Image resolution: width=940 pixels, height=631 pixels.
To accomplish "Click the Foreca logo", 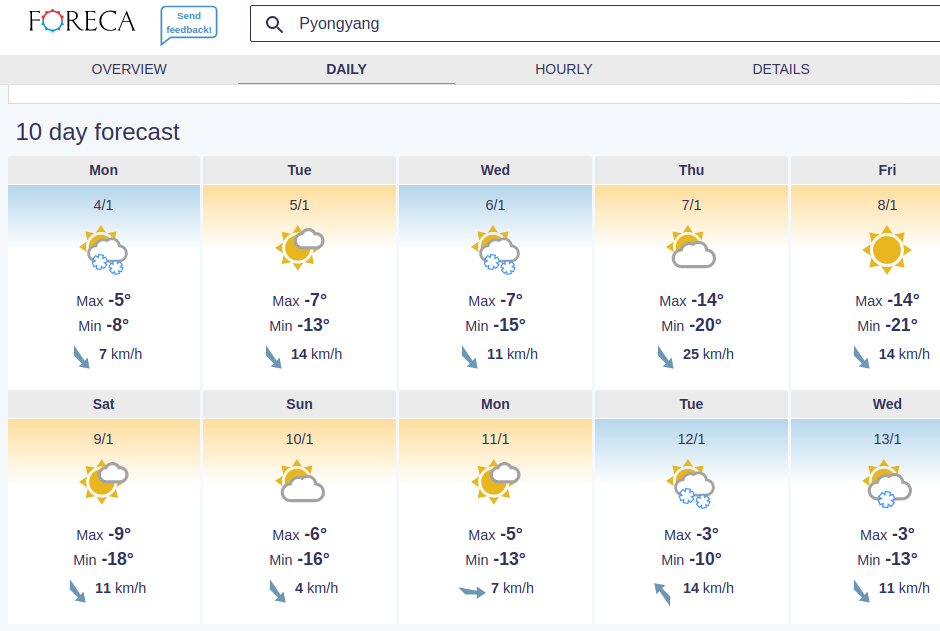I will tap(82, 21).
